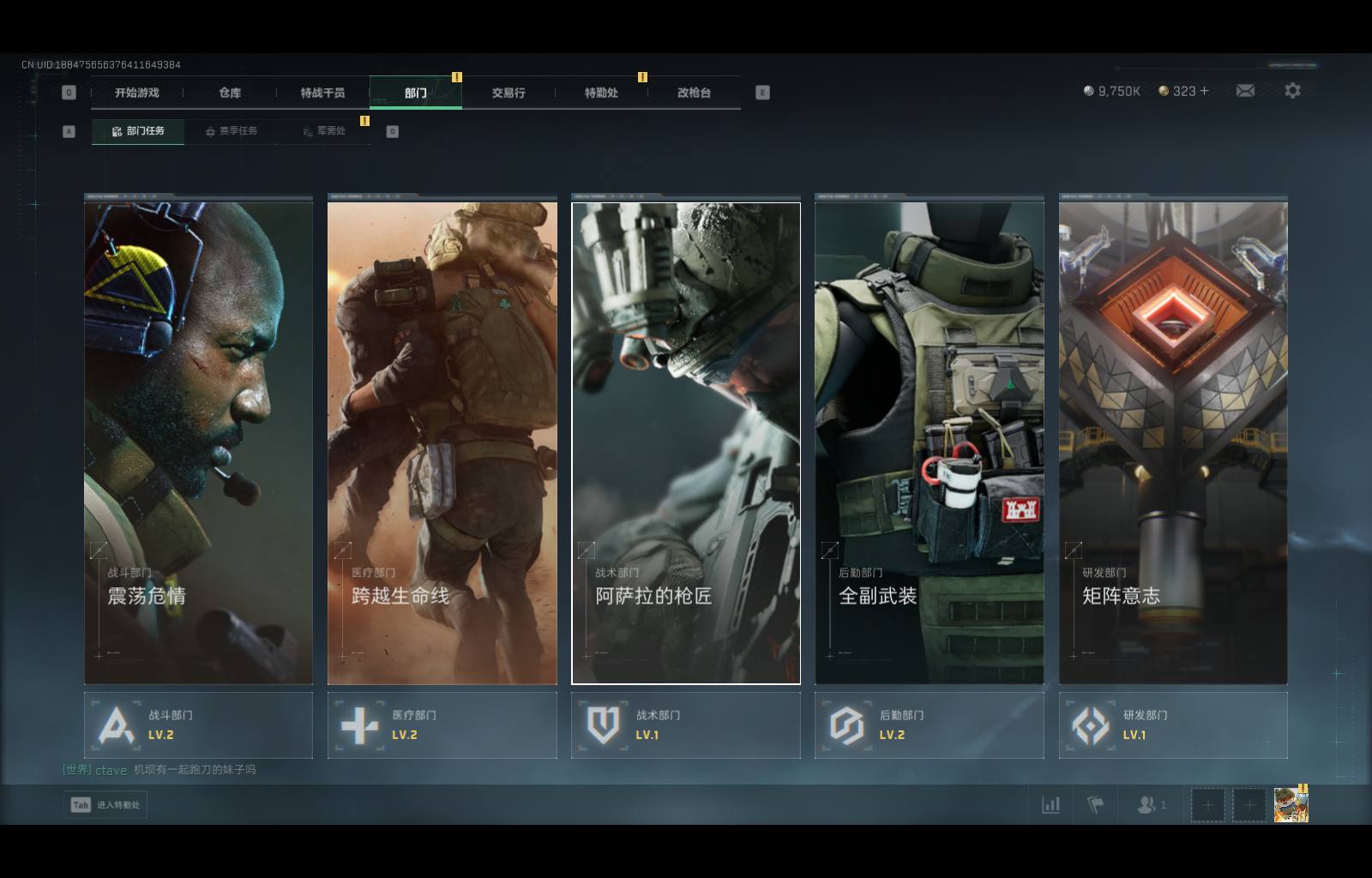Open the statistics bar chart icon
Image resolution: width=1372 pixels, height=878 pixels.
(x=1050, y=804)
